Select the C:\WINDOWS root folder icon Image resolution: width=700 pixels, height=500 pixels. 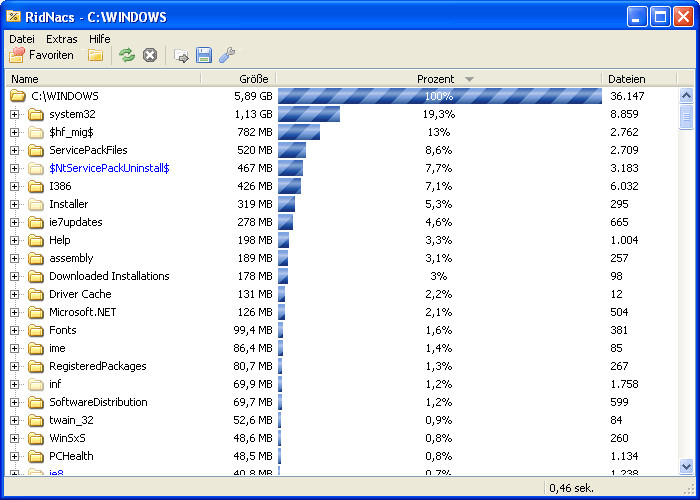pyautogui.click(x=17, y=96)
